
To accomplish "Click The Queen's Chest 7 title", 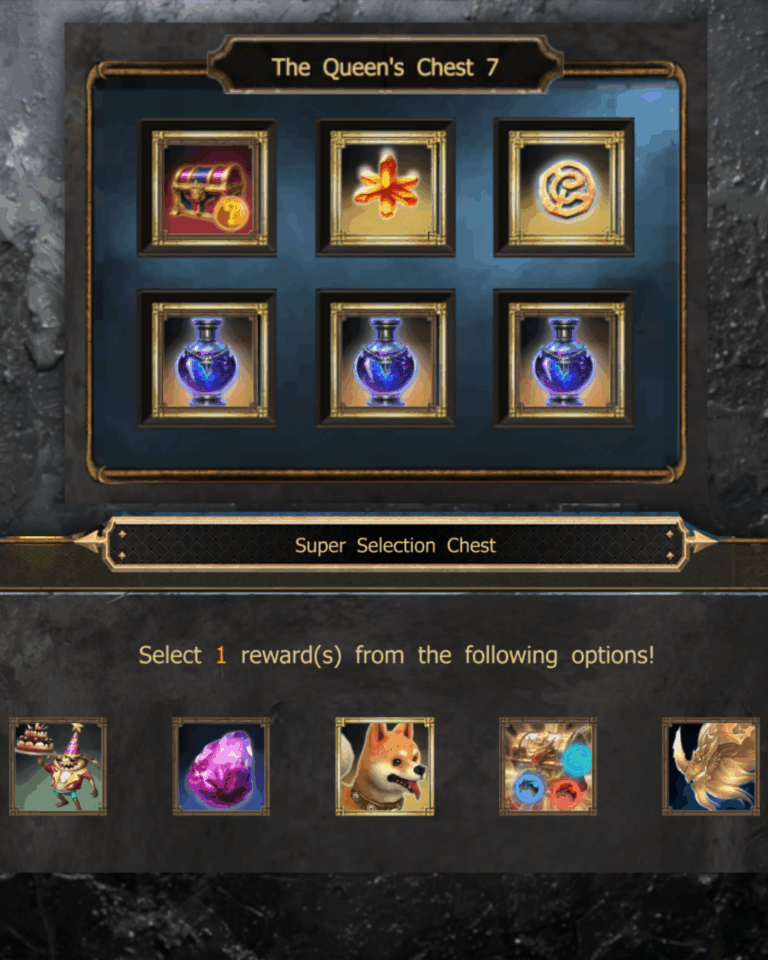I will pyautogui.click(x=385, y=67).
